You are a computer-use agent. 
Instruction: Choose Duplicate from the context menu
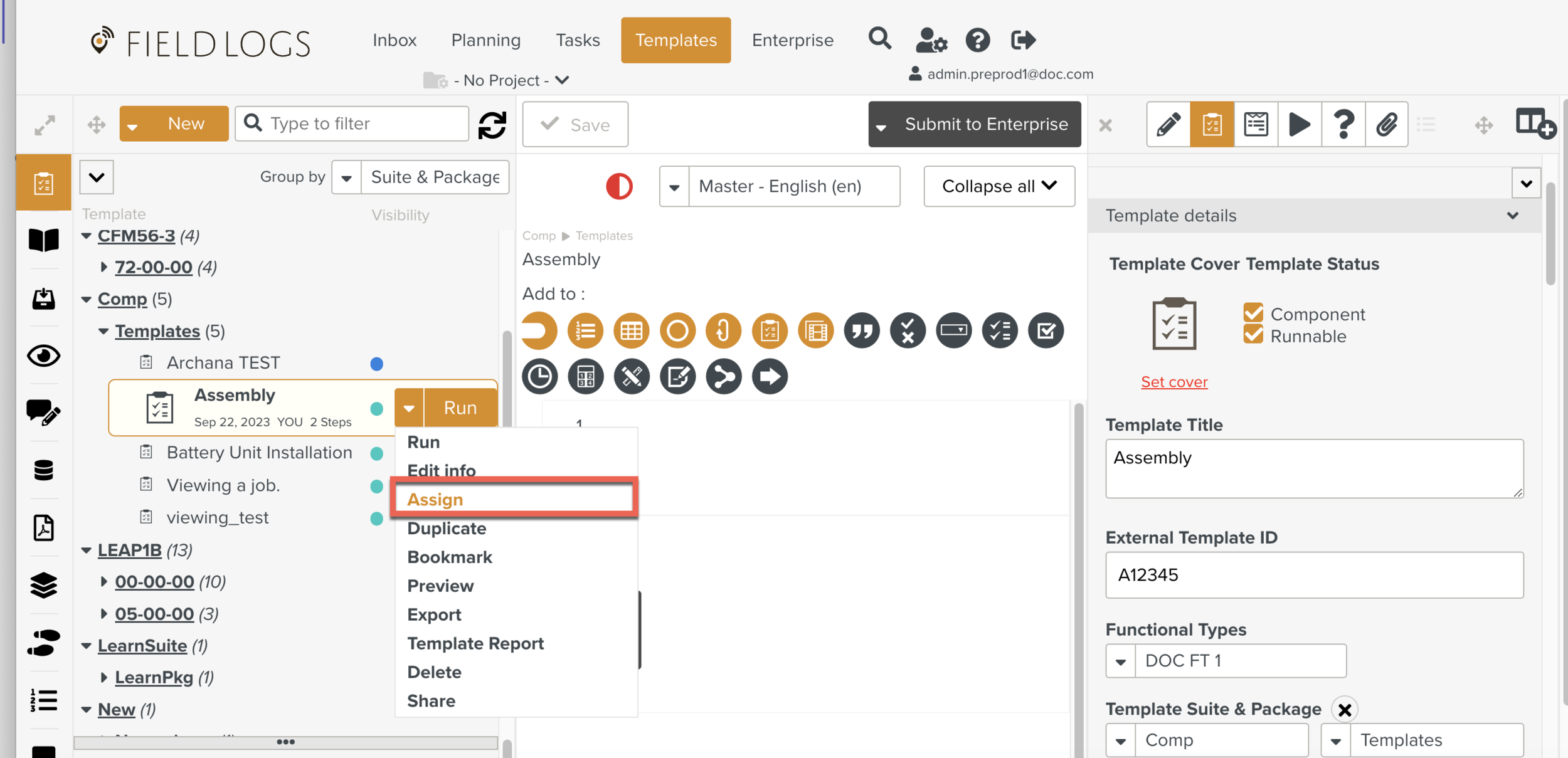tap(447, 529)
